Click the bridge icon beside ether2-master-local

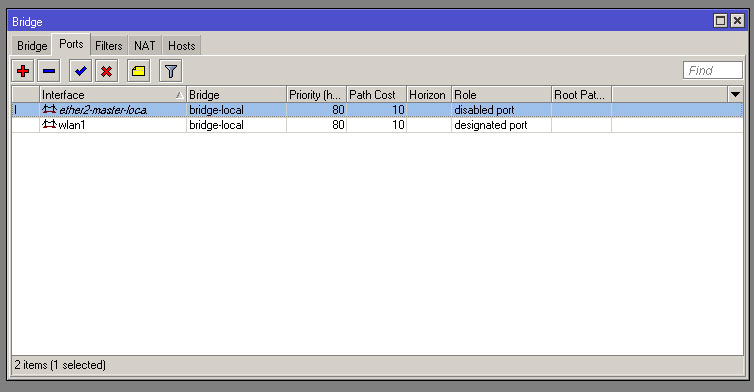click(49, 110)
